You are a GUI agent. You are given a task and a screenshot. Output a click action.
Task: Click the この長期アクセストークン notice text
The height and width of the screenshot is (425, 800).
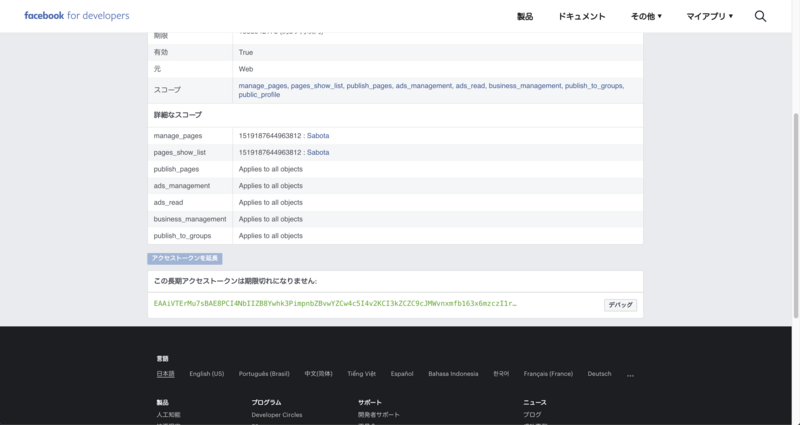point(235,281)
